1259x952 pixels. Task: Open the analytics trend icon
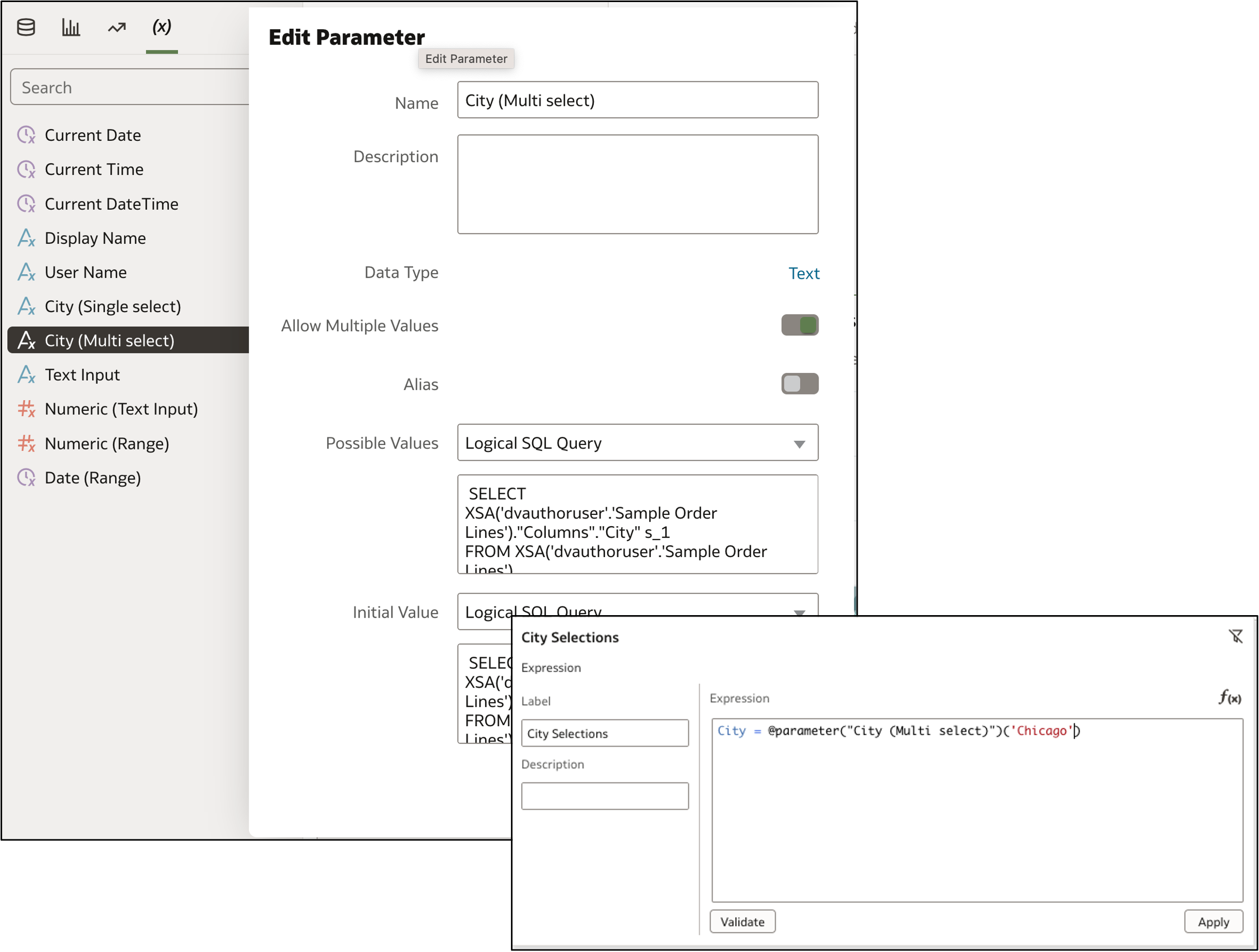116,27
